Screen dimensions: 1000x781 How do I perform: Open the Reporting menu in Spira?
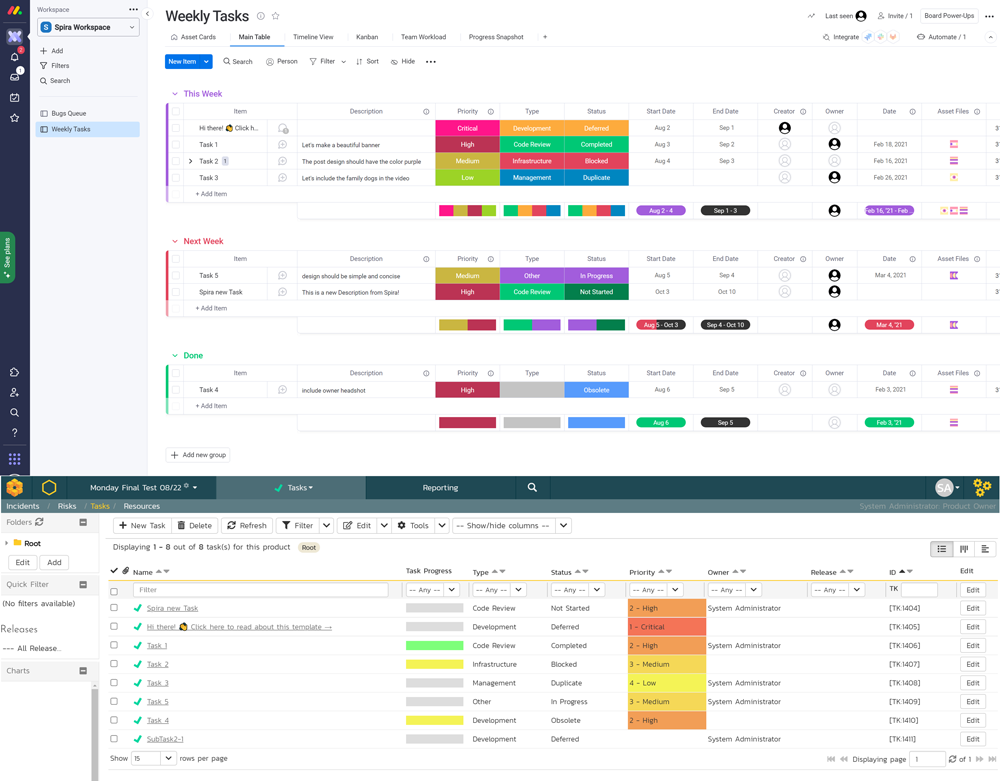[x=440, y=488]
